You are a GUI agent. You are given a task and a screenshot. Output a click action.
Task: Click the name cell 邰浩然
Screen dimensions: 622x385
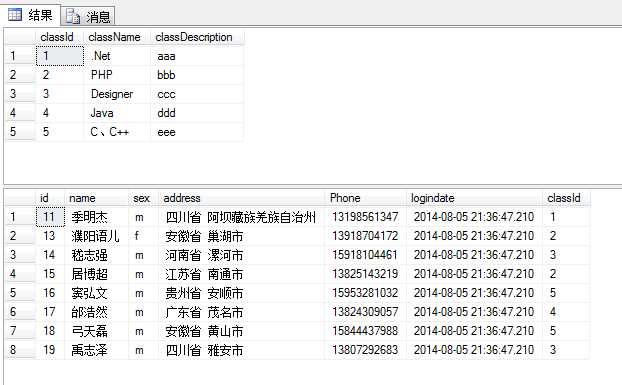coord(96,312)
